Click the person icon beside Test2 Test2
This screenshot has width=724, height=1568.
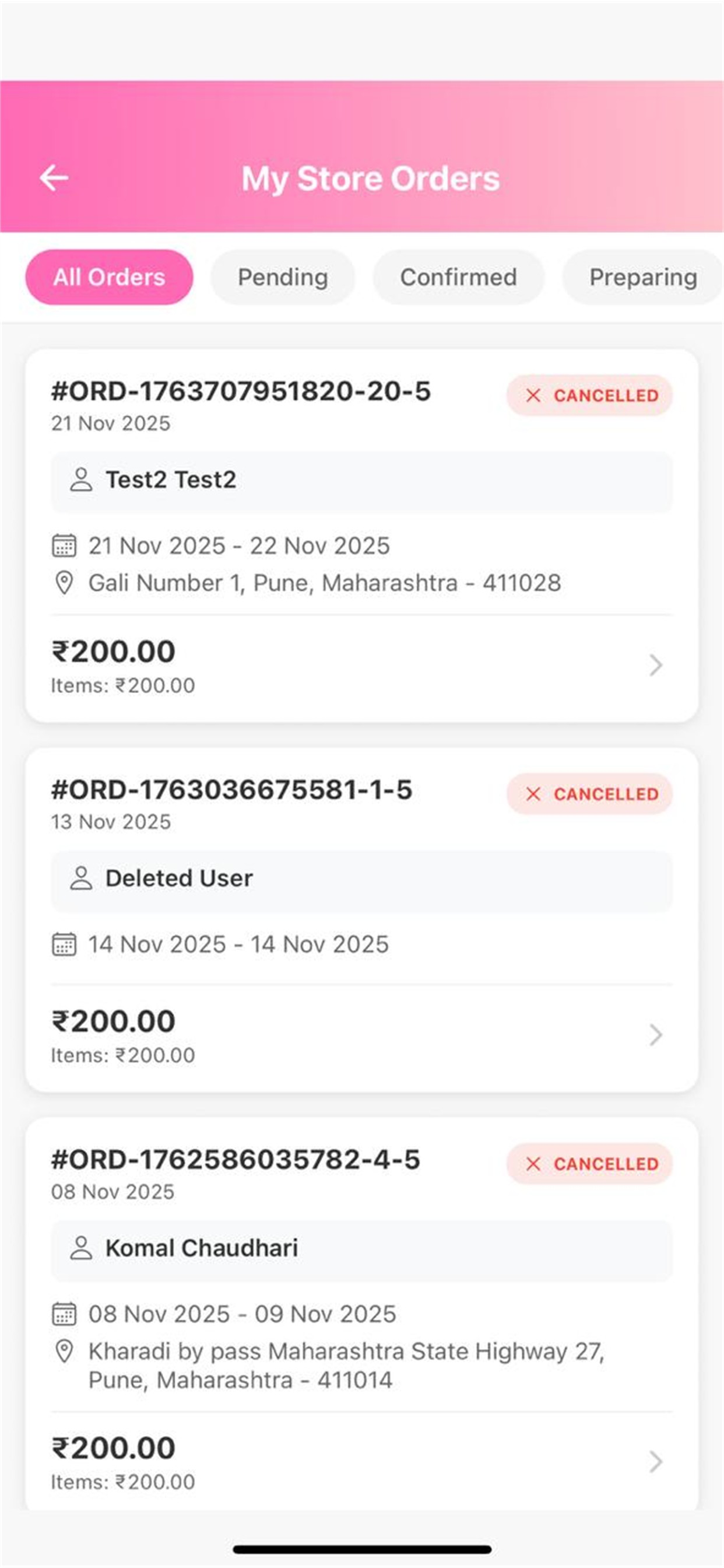(81, 480)
